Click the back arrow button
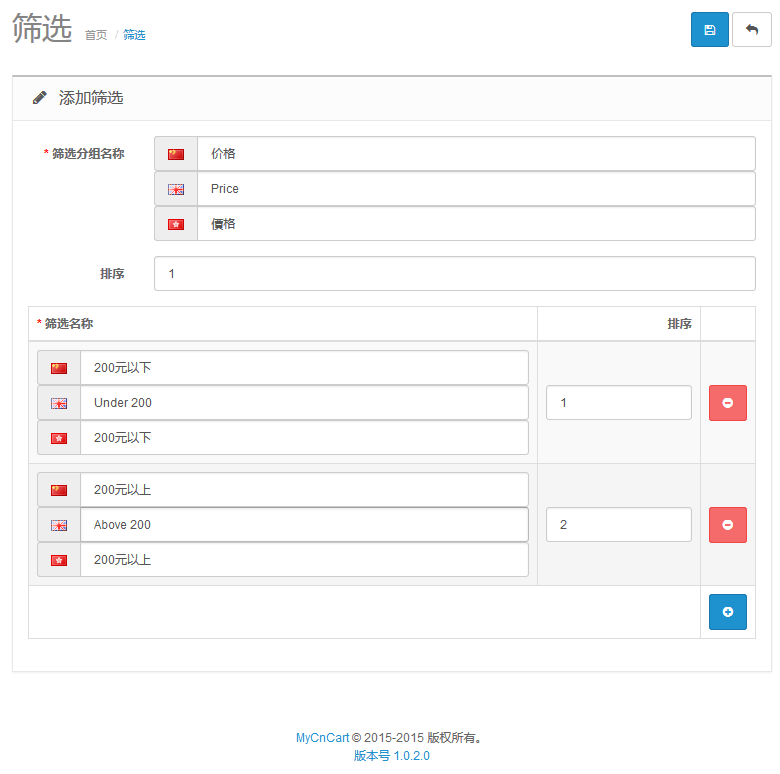This screenshot has height=774, width=780. 752,29
